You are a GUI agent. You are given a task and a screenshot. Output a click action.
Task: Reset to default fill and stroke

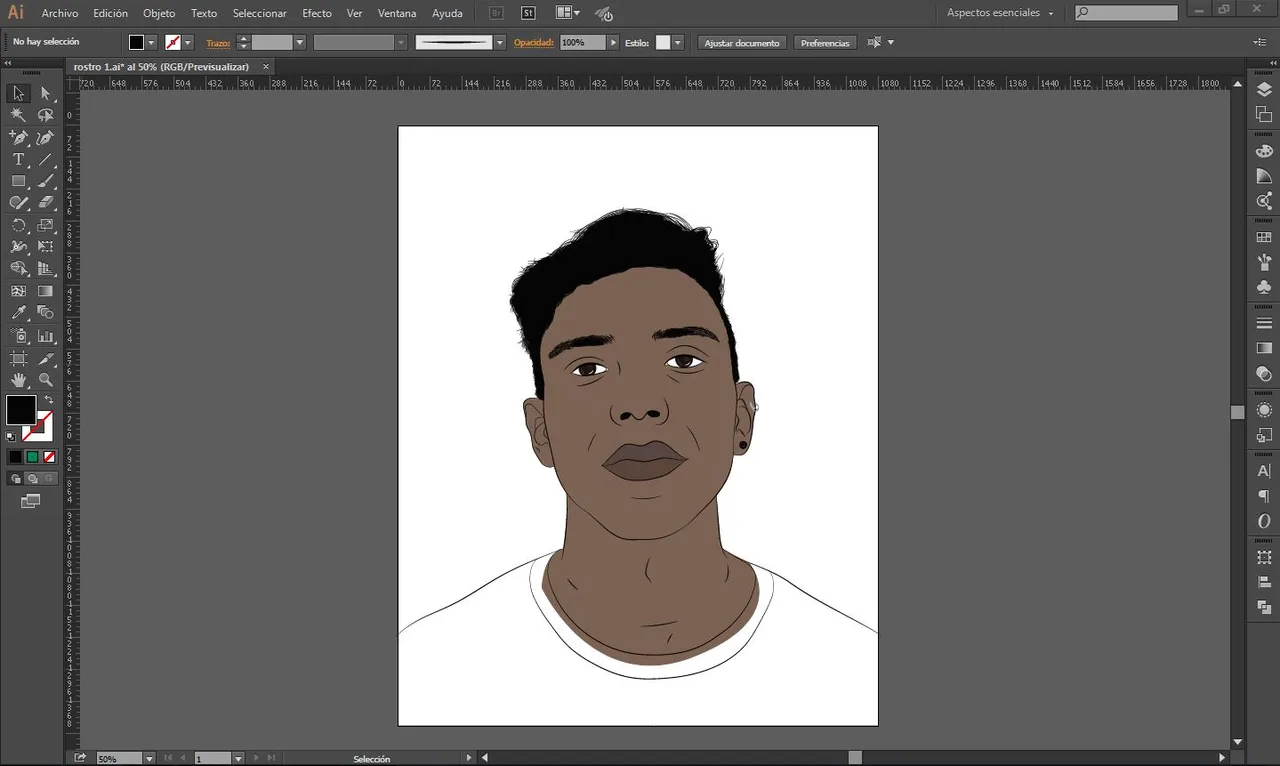pos(11,437)
